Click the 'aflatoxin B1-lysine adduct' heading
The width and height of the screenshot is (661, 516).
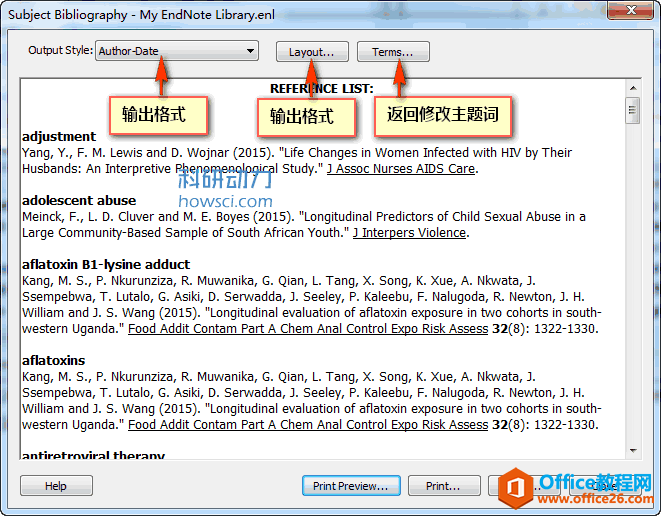click(x=106, y=264)
